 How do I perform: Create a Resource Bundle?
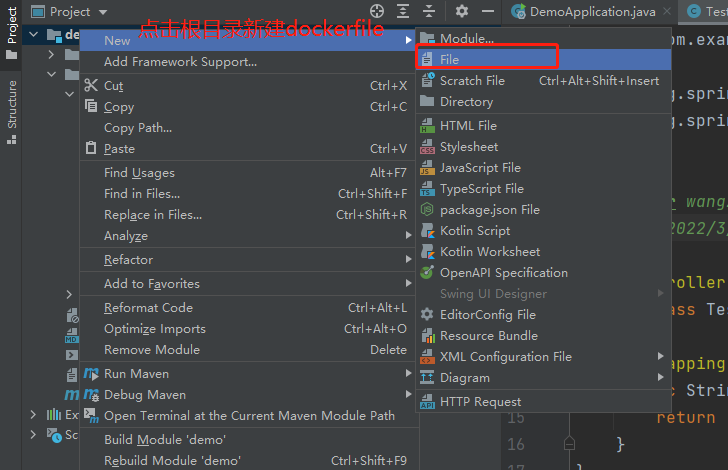coord(543,336)
